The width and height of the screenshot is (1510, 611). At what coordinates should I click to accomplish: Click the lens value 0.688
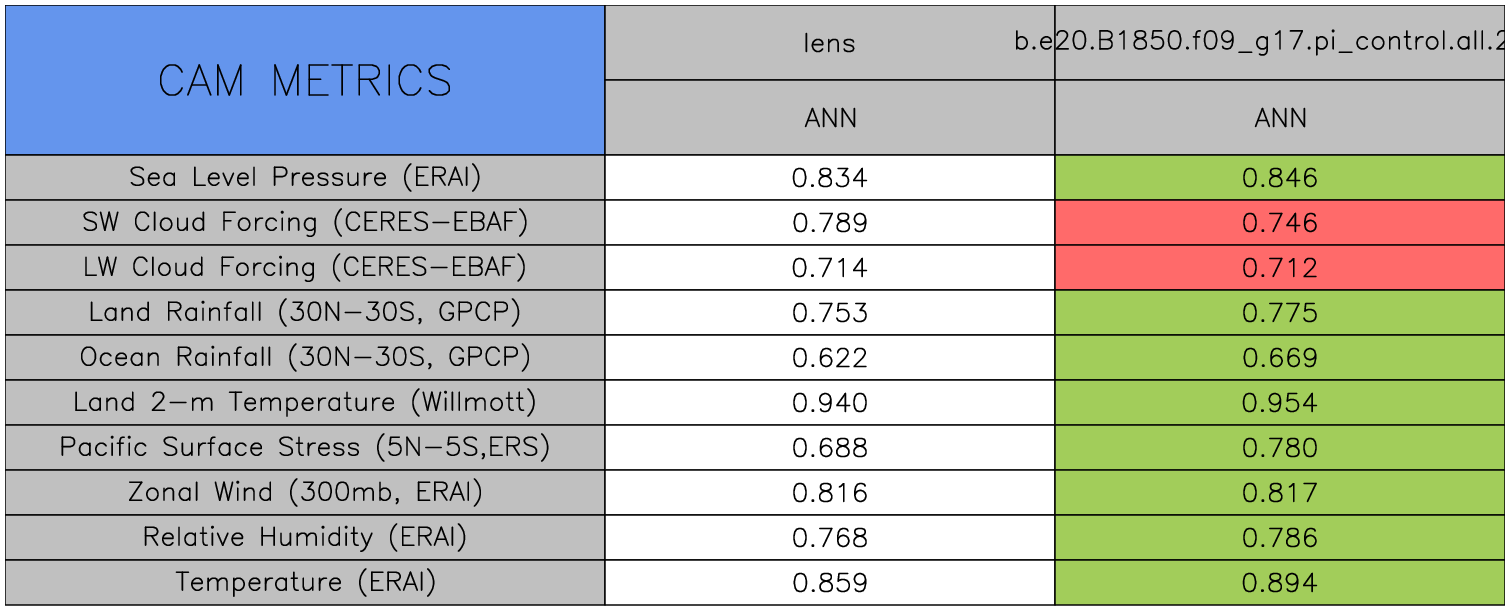pos(830,448)
